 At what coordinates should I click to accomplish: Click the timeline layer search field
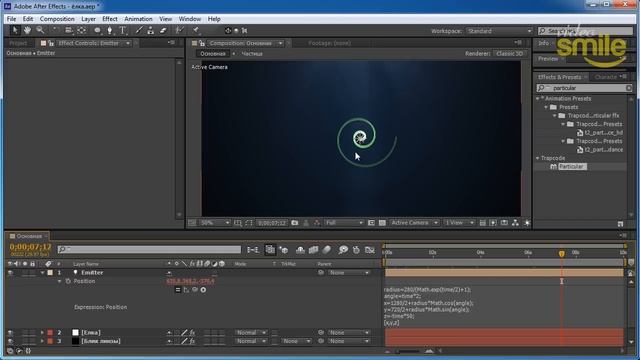pyautogui.click(x=149, y=249)
